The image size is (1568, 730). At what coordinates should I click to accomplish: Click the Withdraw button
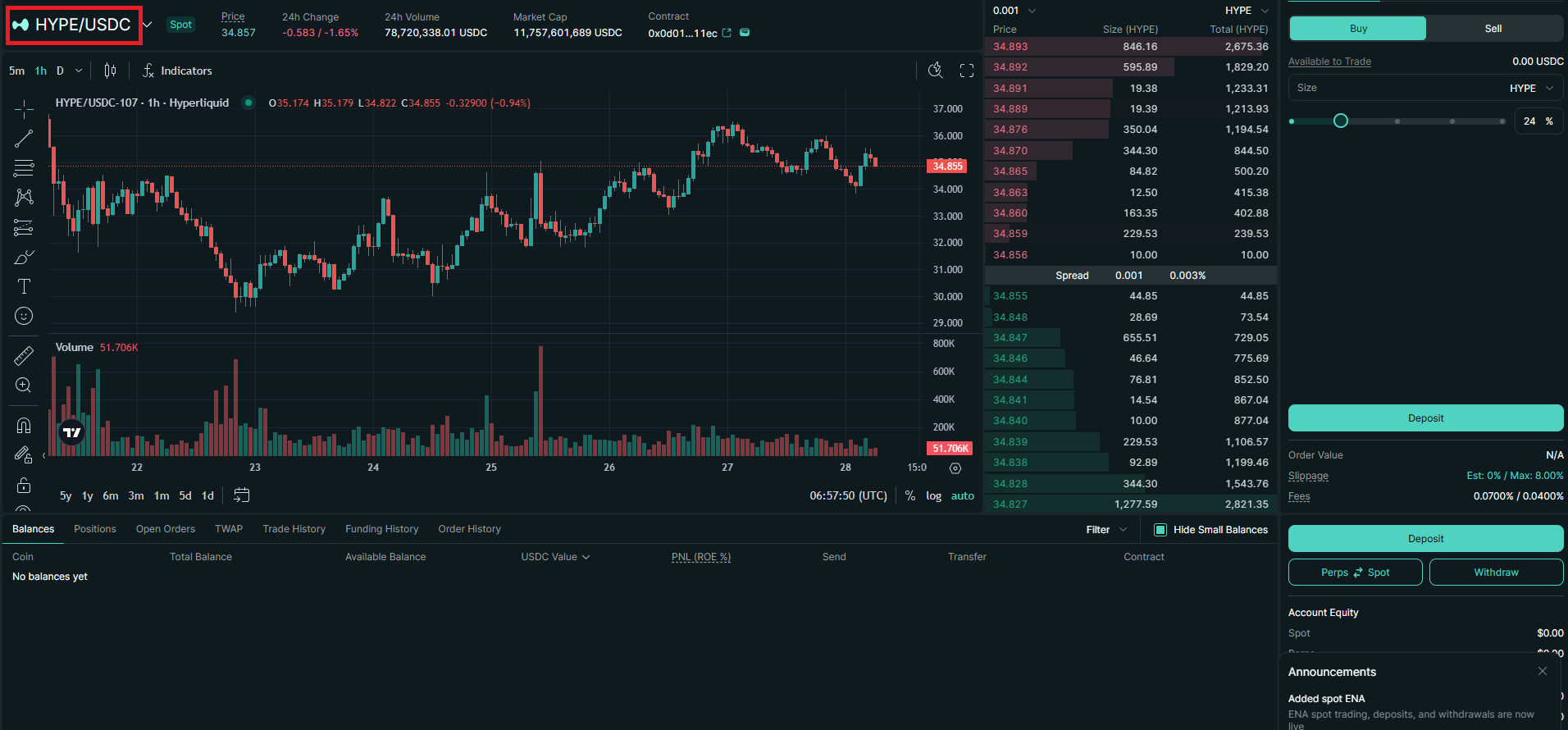[1496, 573]
